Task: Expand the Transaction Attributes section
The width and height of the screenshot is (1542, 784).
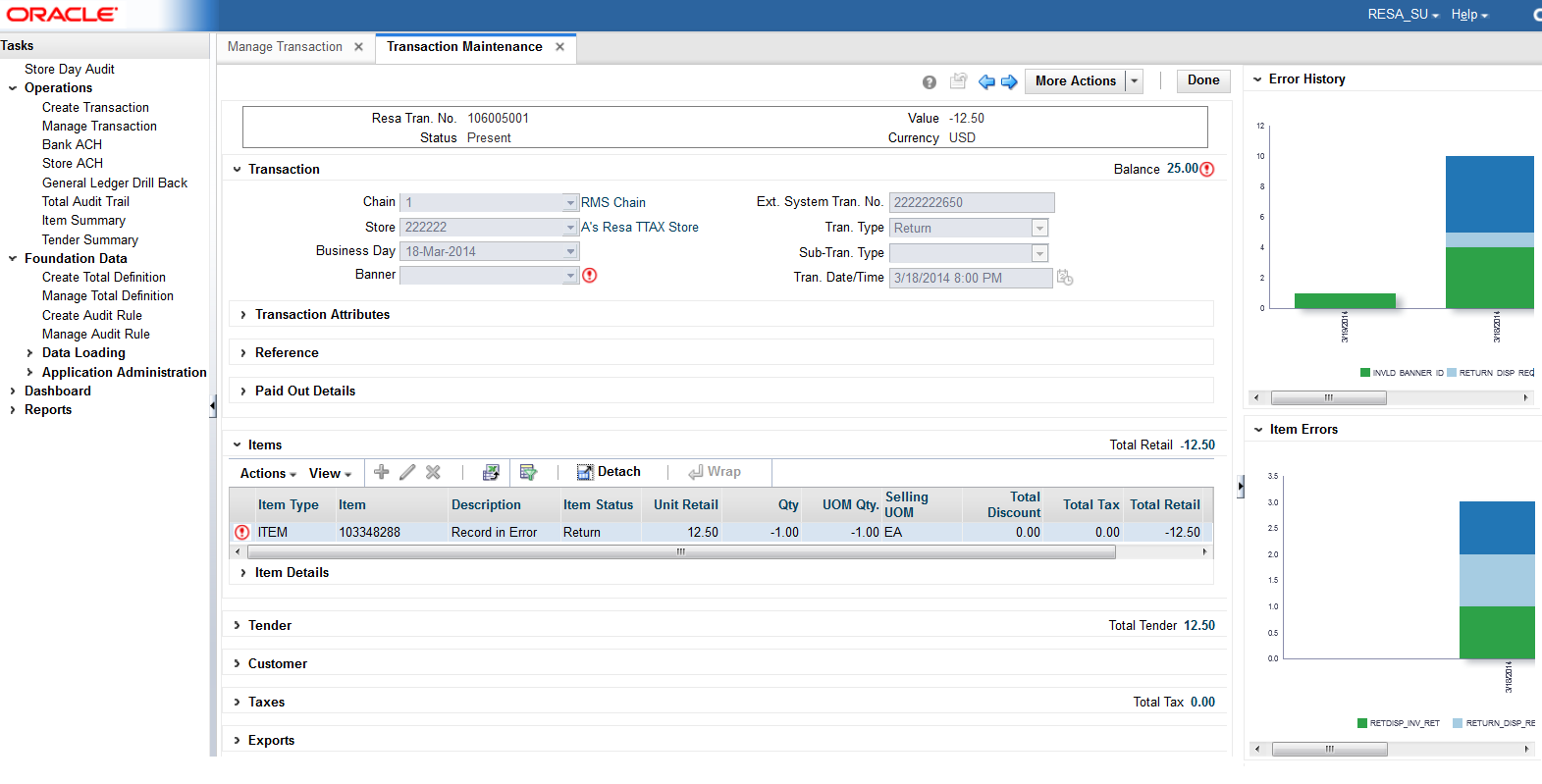Action: (x=243, y=315)
